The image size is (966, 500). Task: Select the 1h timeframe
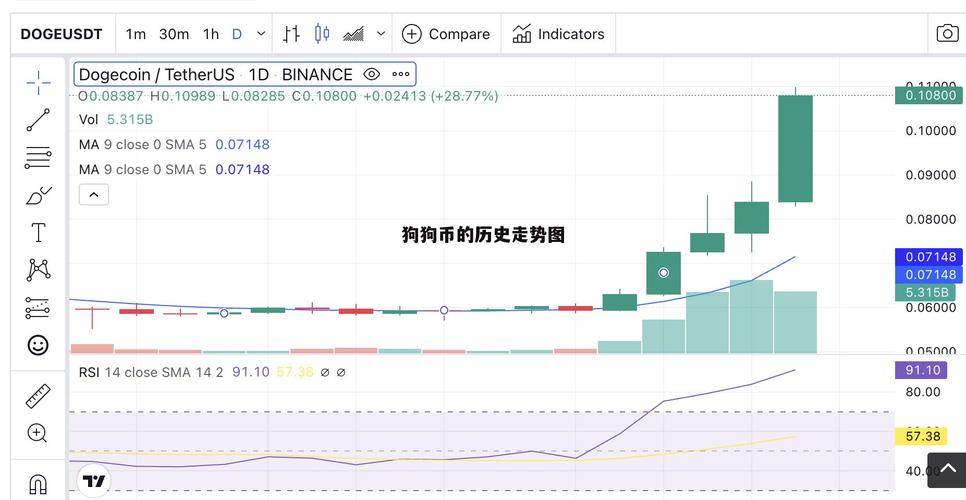tap(211, 34)
